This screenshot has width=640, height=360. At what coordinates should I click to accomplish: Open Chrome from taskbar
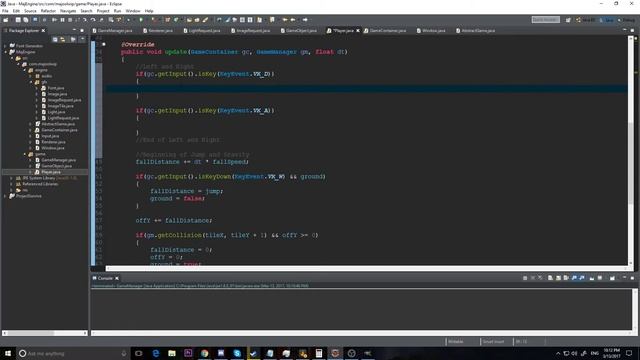tap(204, 353)
